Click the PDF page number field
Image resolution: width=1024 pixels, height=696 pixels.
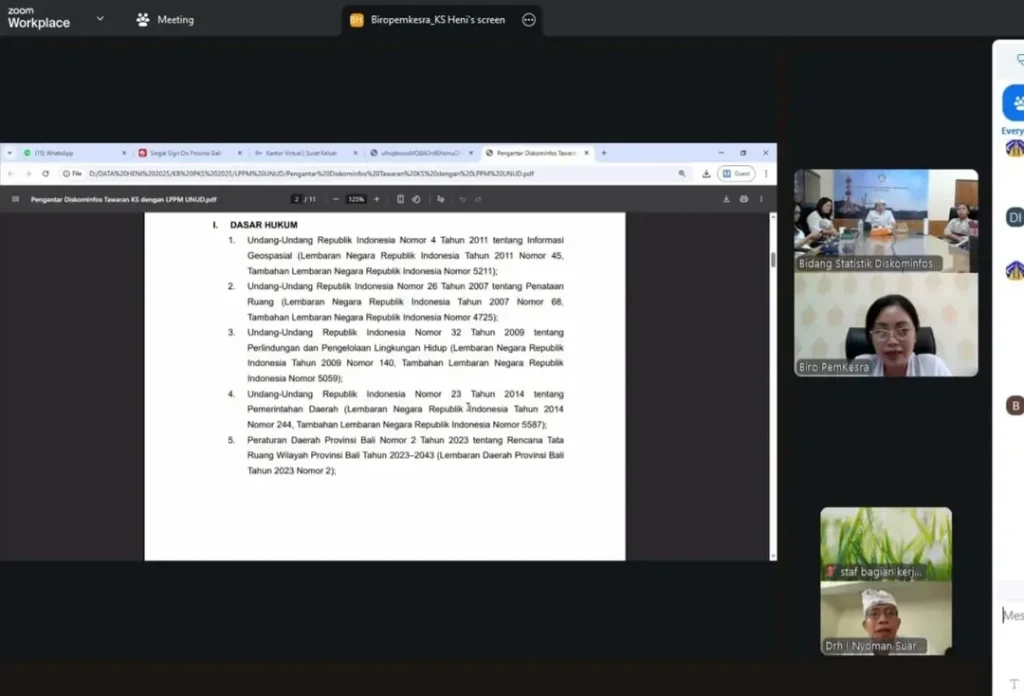pyautogui.click(x=296, y=199)
